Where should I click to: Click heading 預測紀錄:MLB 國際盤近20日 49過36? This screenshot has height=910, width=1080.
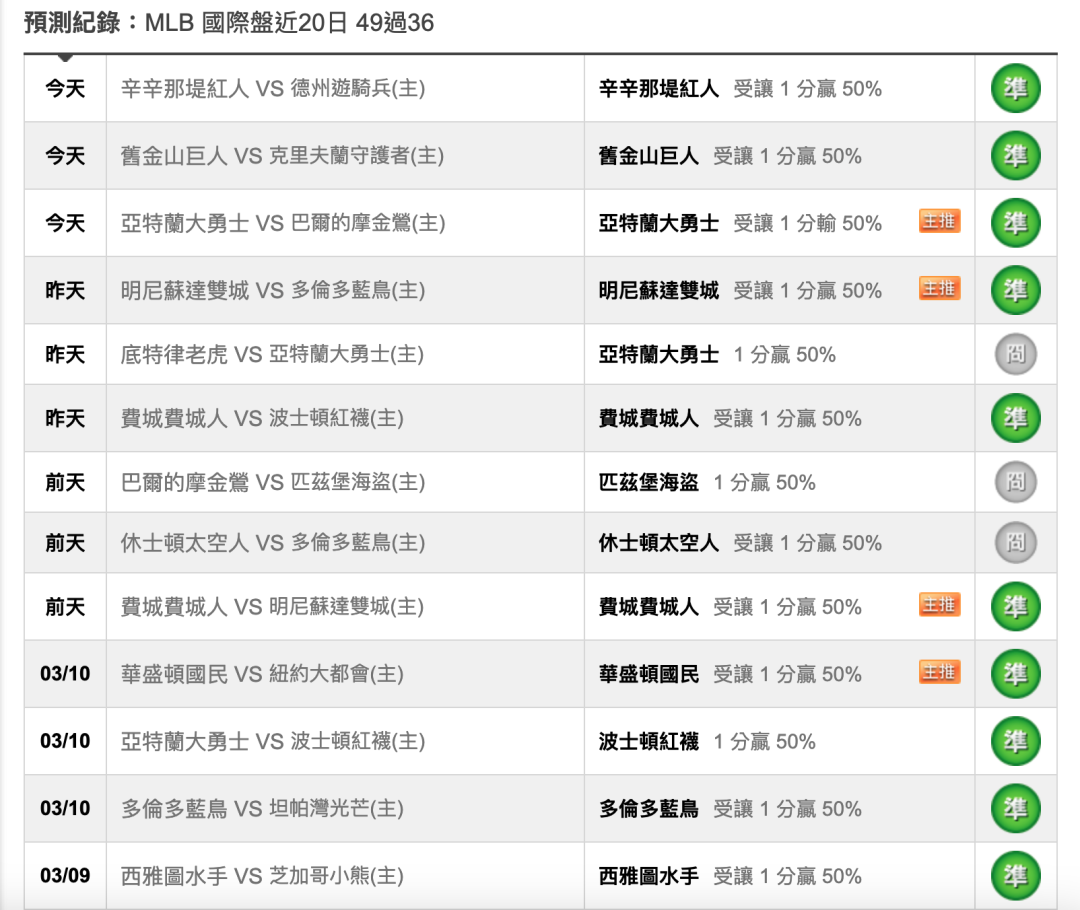point(229,23)
